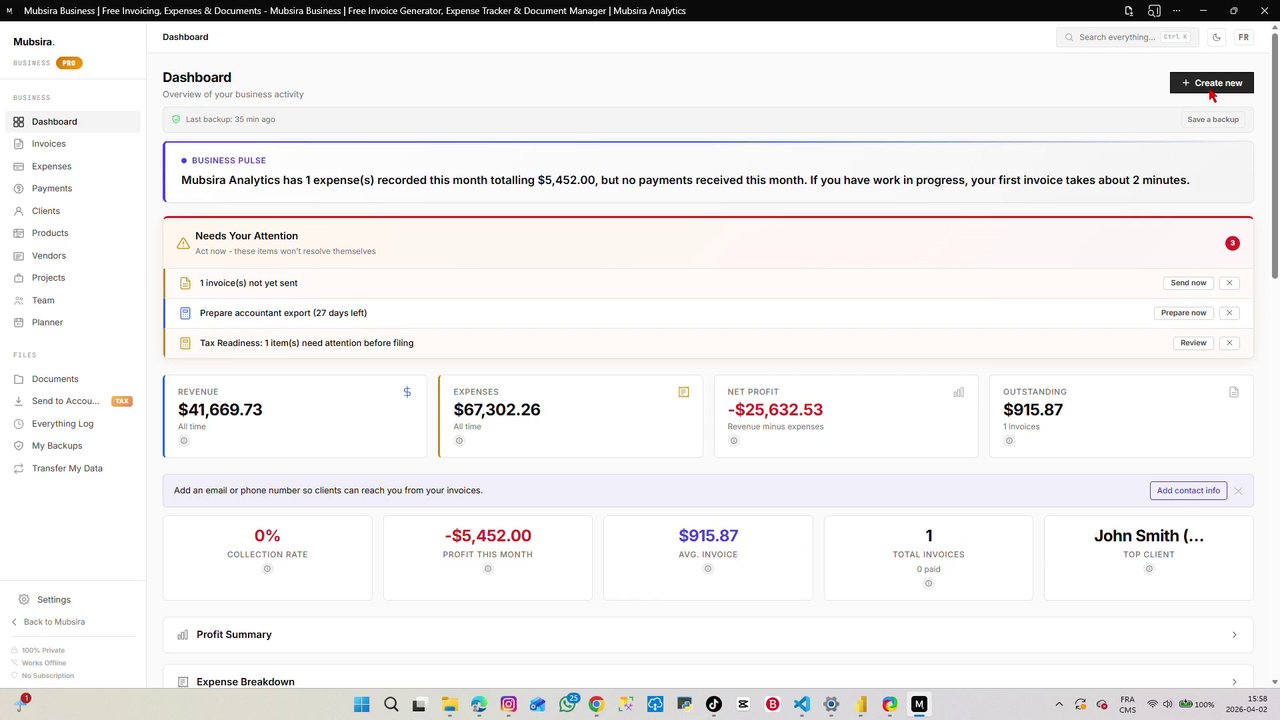Click the info icon in the Expenses card
The image size is (1280, 720).
[459, 441]
